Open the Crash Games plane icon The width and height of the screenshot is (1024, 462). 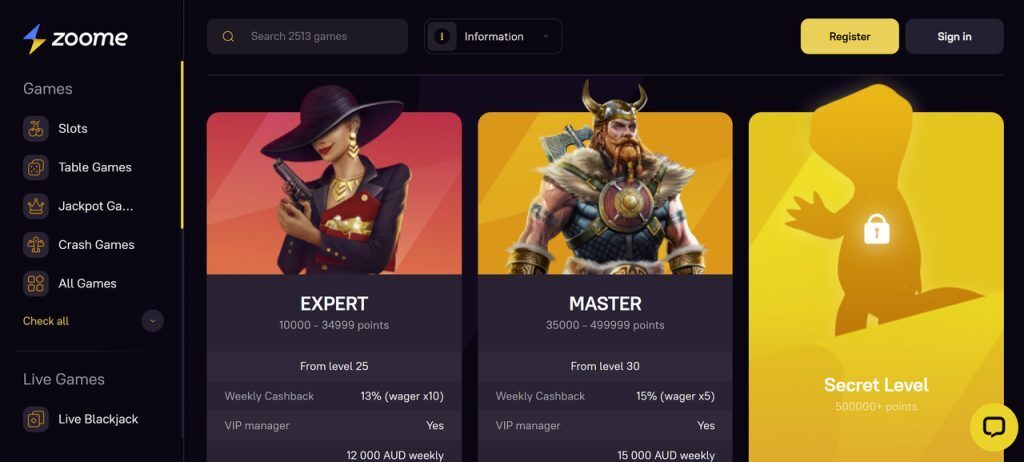[x=36, y=245]
